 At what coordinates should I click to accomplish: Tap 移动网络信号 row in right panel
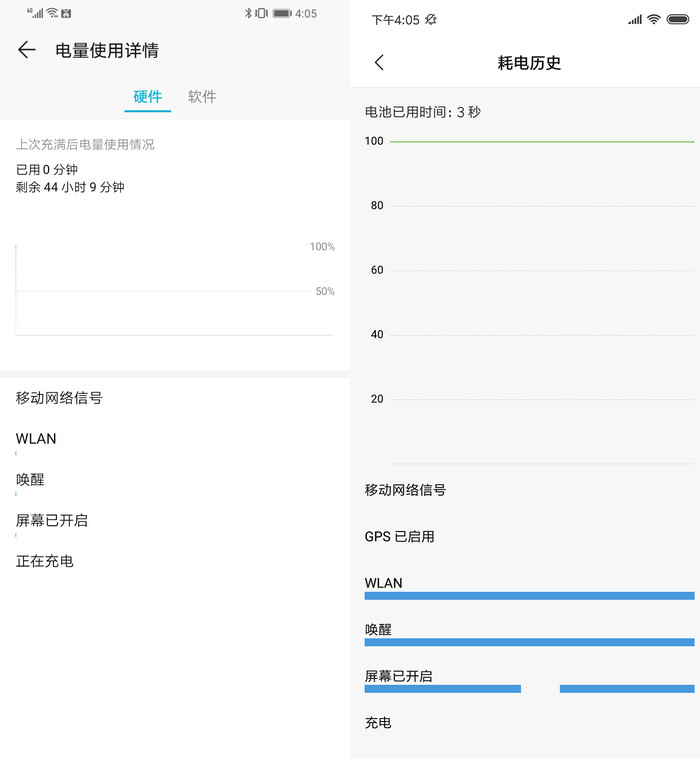pos(405,490)
